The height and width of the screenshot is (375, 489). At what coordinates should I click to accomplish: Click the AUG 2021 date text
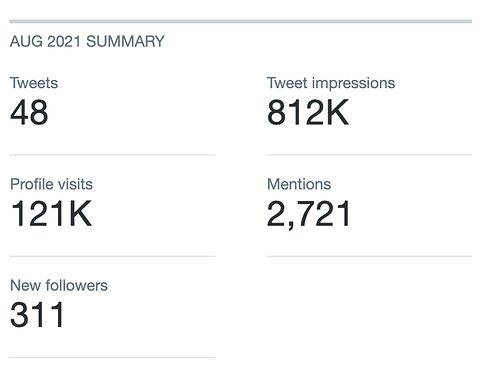click(x=45, y=42)
